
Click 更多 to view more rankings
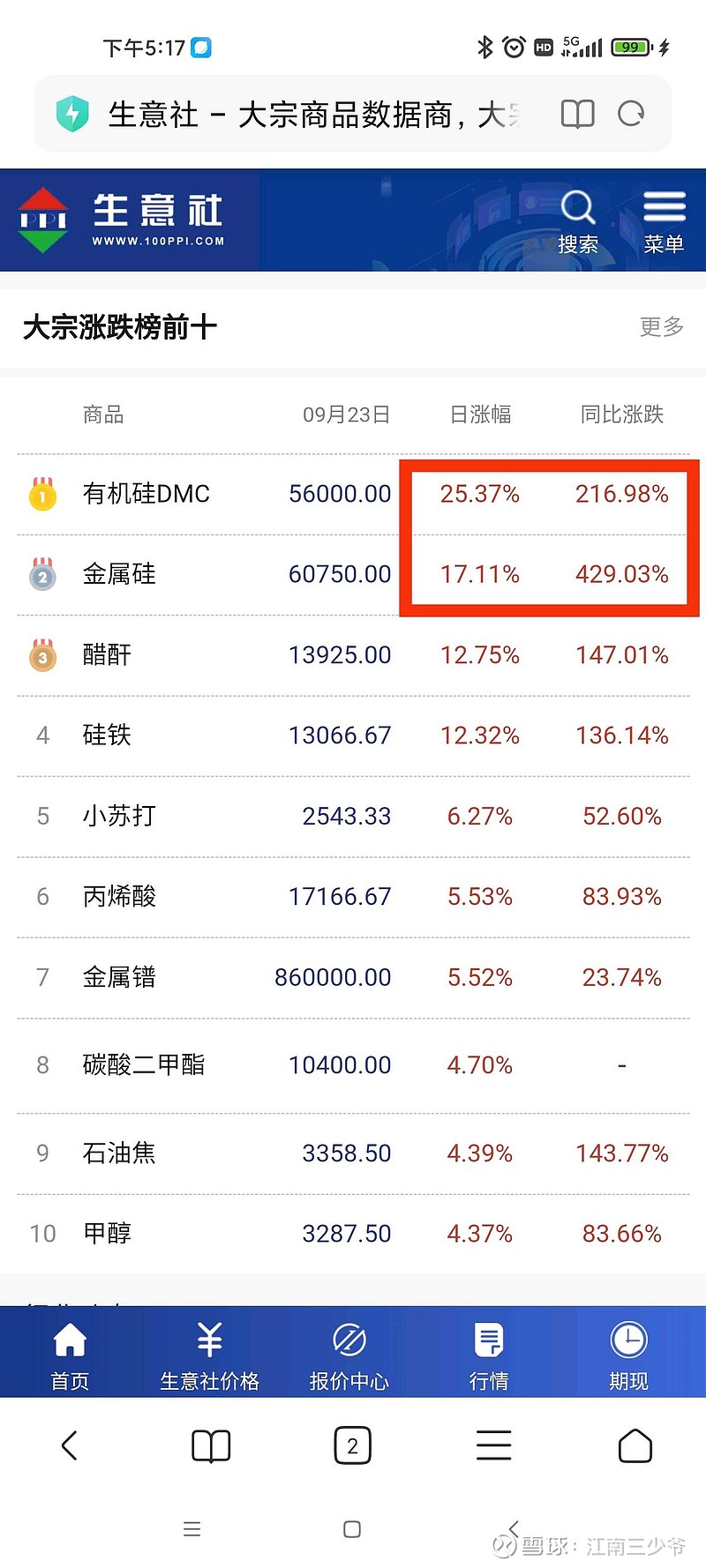[x=661, y=327]
